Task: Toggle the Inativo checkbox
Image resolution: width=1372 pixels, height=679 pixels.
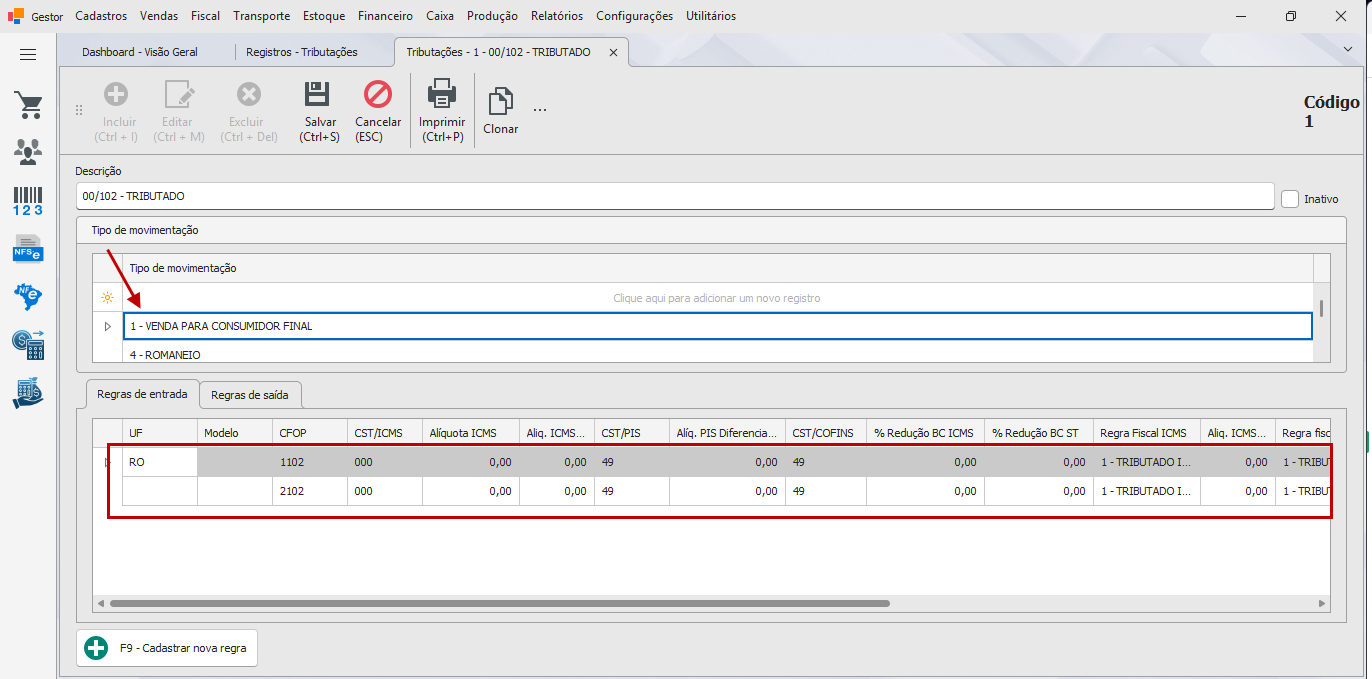Action: pos(1290,199)
